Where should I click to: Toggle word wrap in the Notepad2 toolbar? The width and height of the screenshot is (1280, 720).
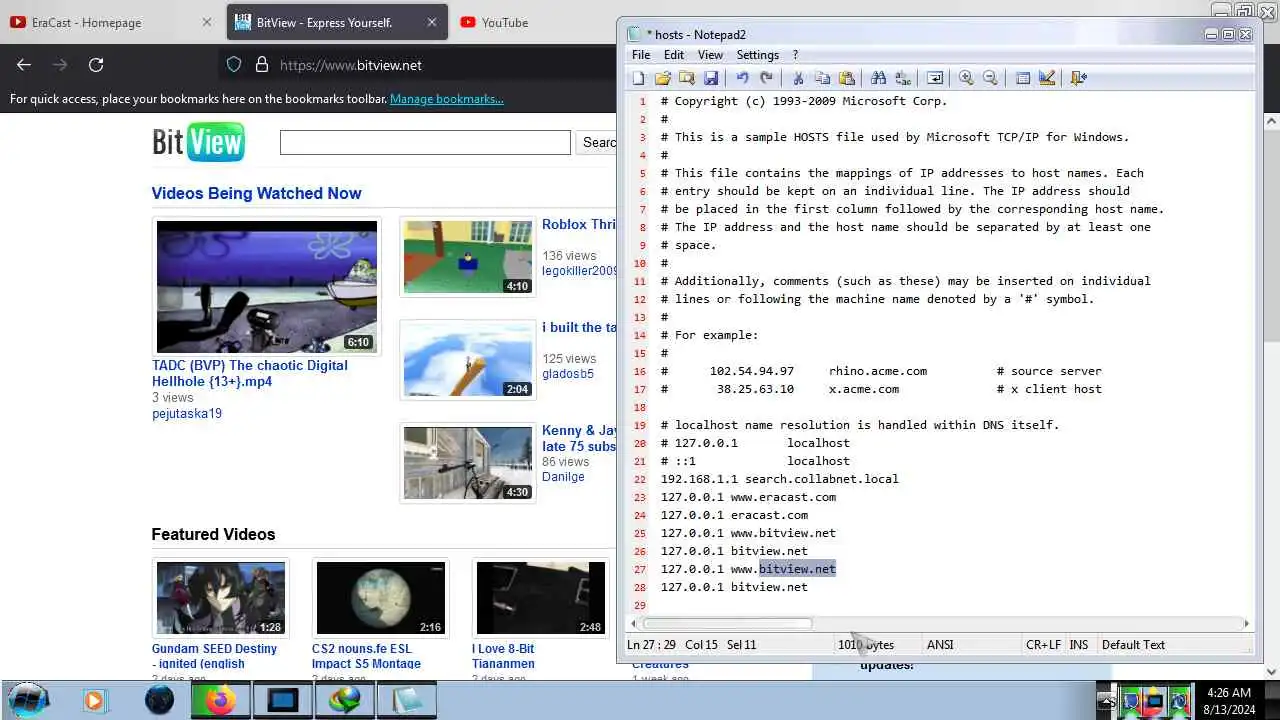coord(934,78)
